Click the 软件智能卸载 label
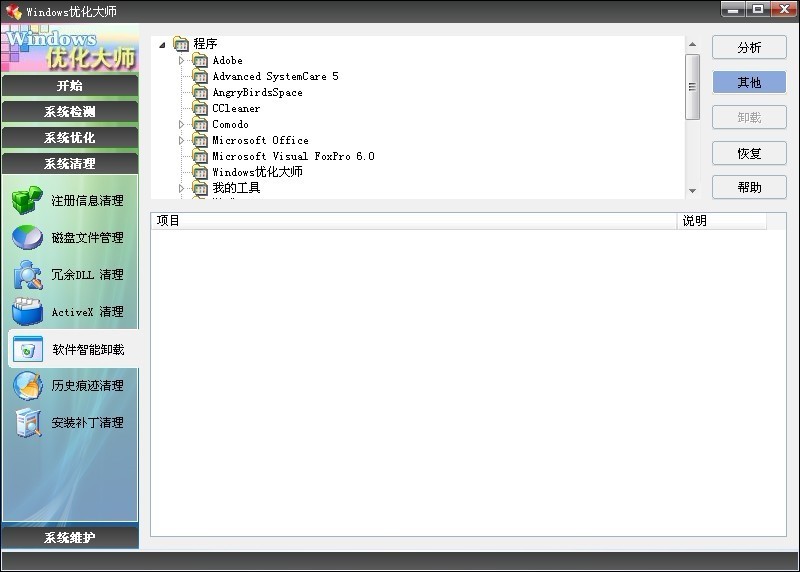 pyautogui.click(x=88, y=350)
